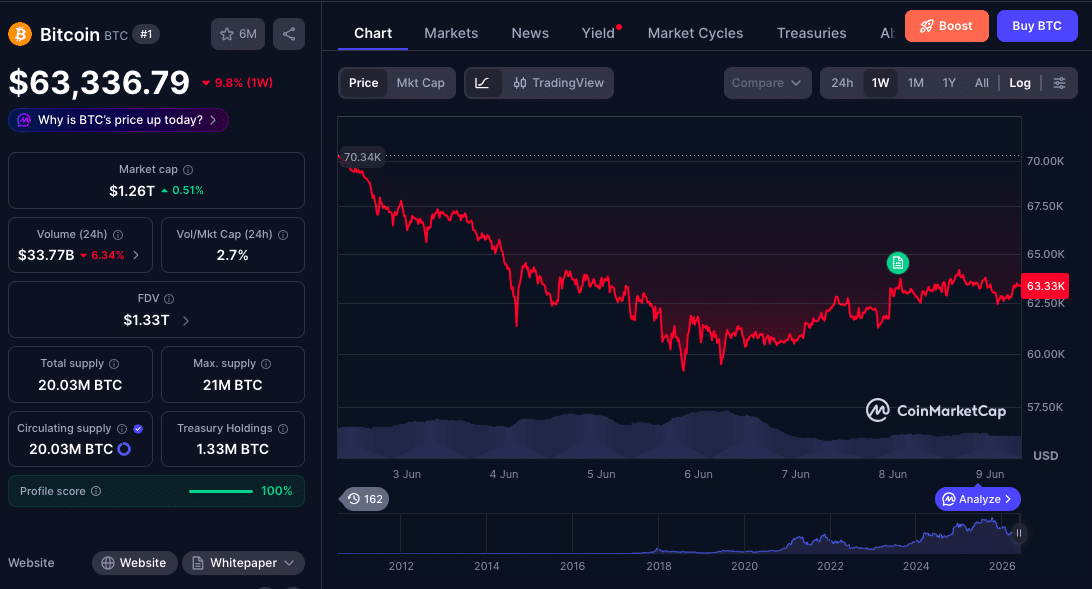Open the News tab

[x=530, y=33]
